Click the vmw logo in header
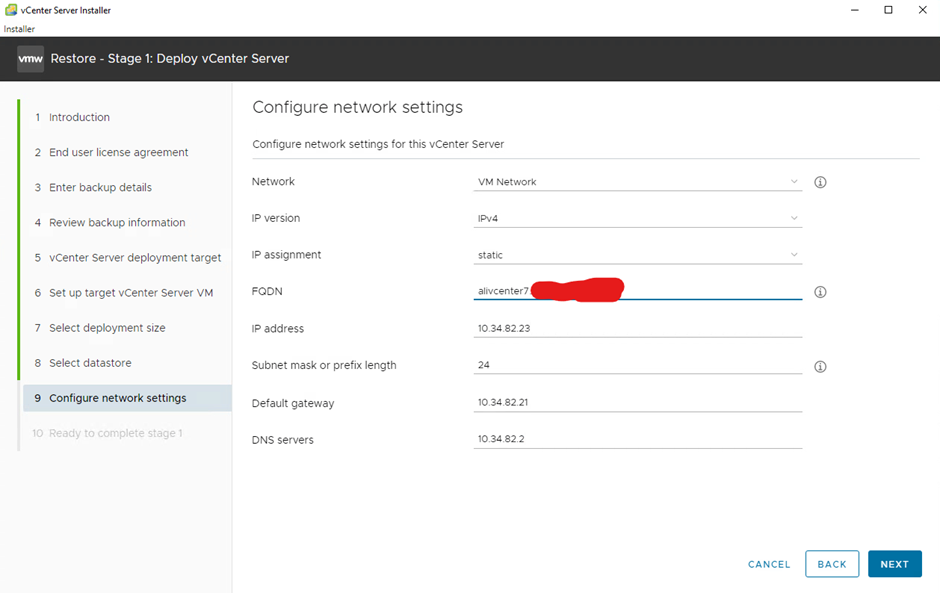Viewport: 940px width, 593px height. (30, 59)
